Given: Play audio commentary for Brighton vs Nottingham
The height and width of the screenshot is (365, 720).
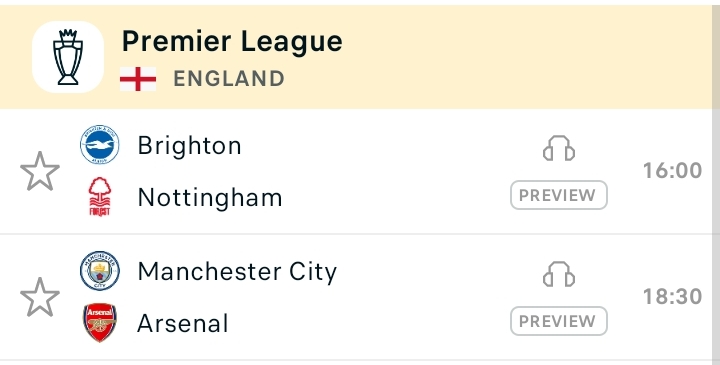Looking at the screenshot, I should 559,148.
